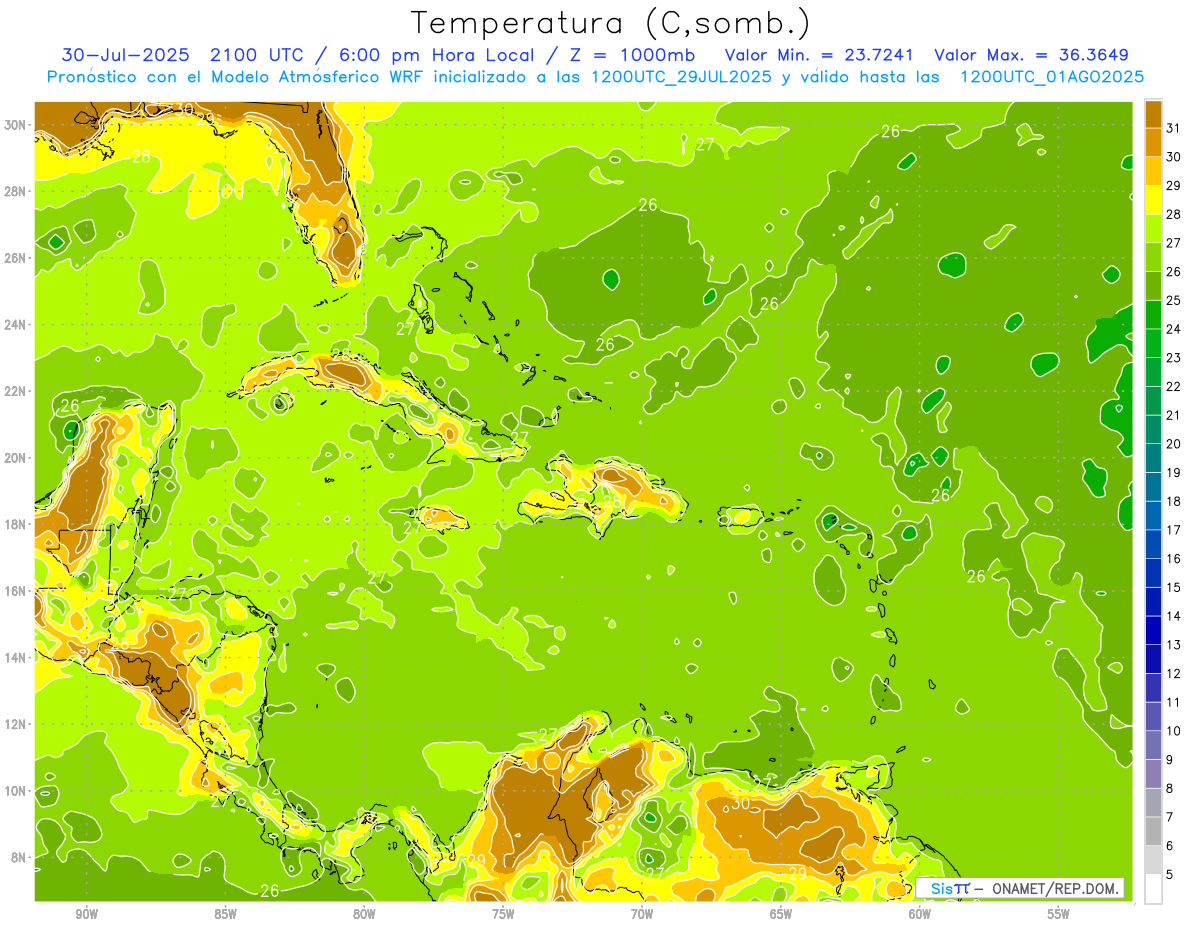Select the '1200UTC_01AGO2025' valid-until time
1200x927 pixels.
pyautogui.click(x=1052, y=77)
